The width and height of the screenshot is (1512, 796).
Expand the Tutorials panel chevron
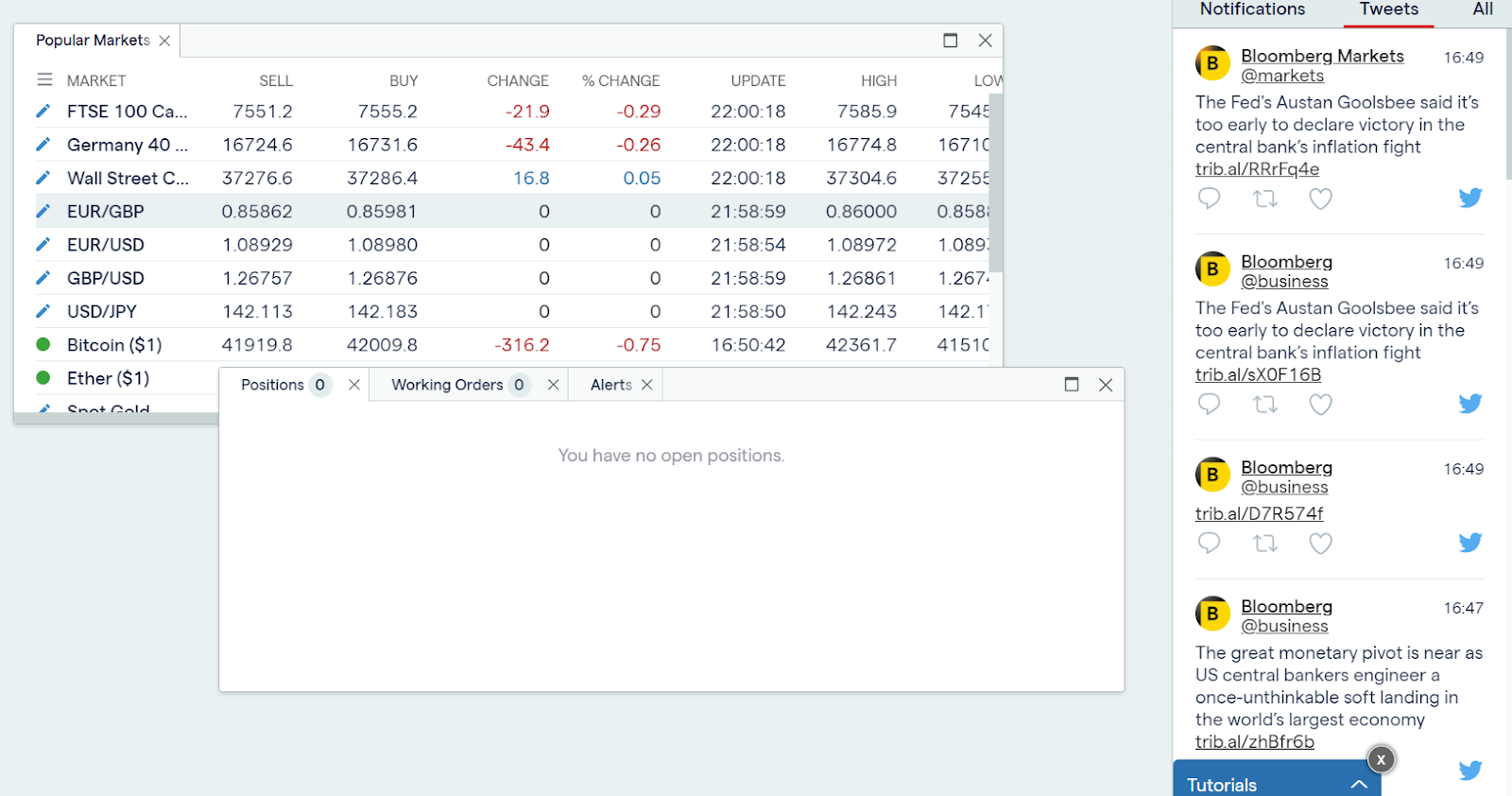click(x=1359, y=785)
